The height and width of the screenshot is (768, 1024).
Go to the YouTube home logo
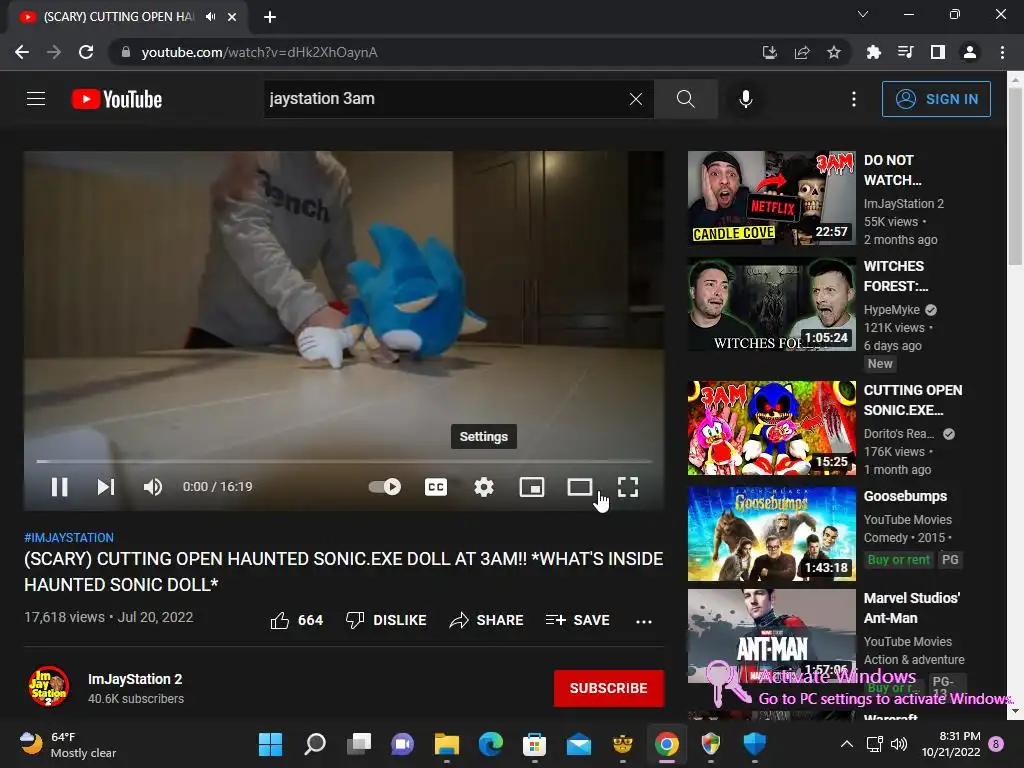[117, 99]
